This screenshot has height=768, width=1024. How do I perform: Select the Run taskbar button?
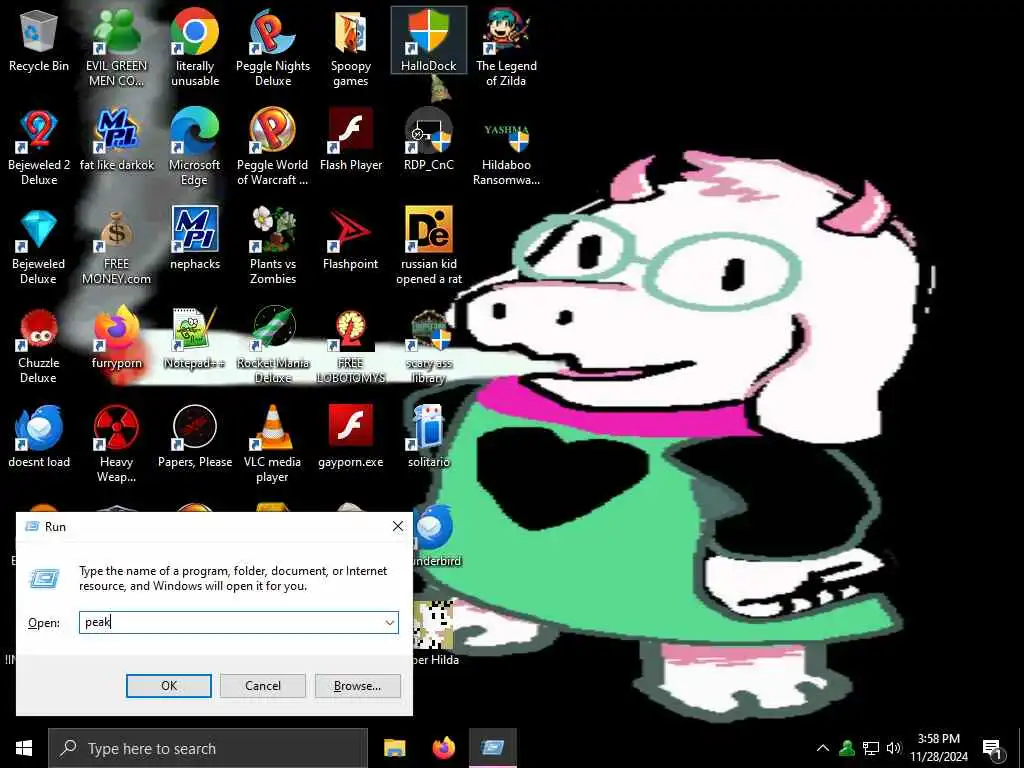click(492, 748)
